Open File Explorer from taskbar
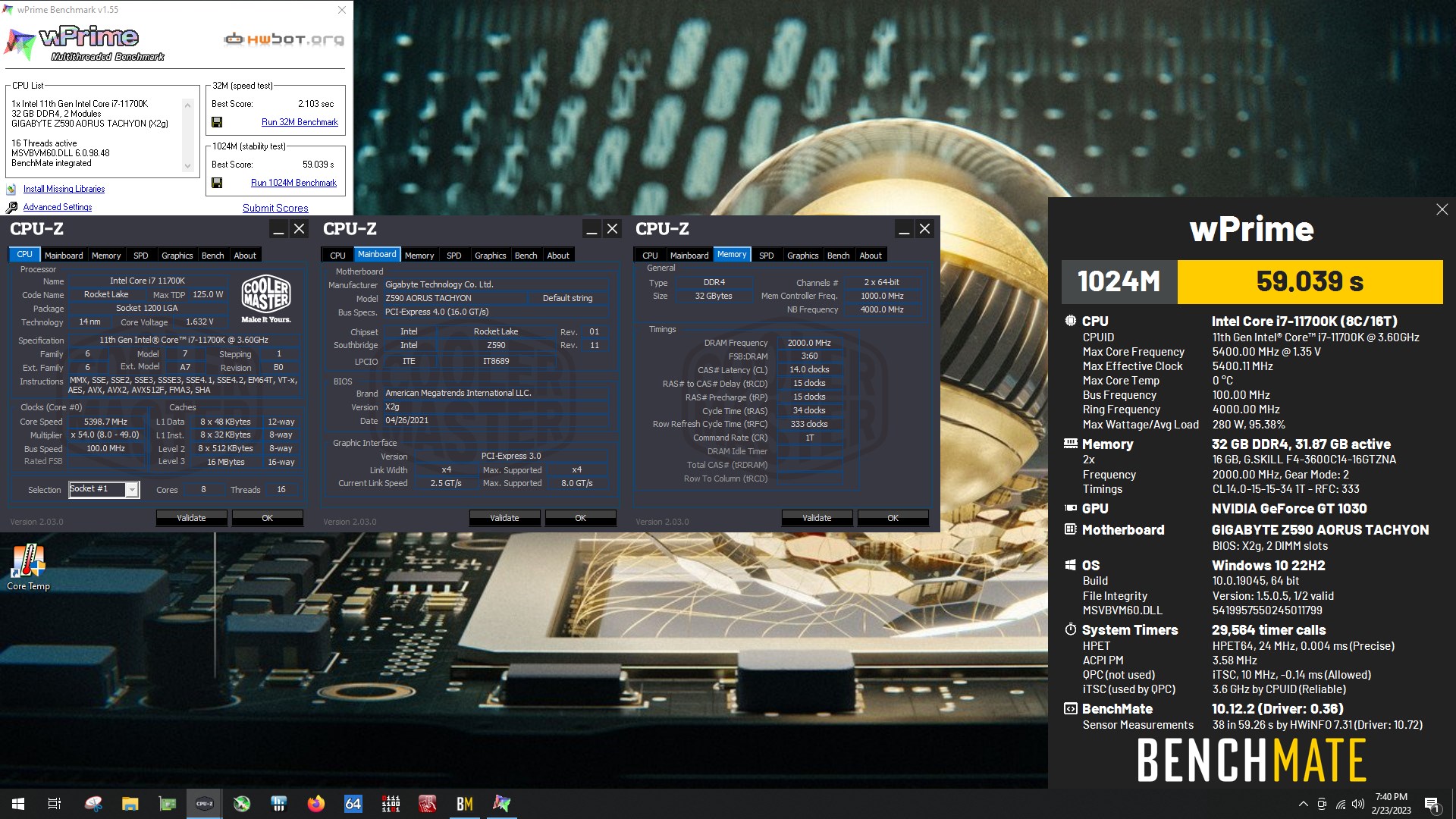This screenshot has height=819, width=1456. [130, 804]
